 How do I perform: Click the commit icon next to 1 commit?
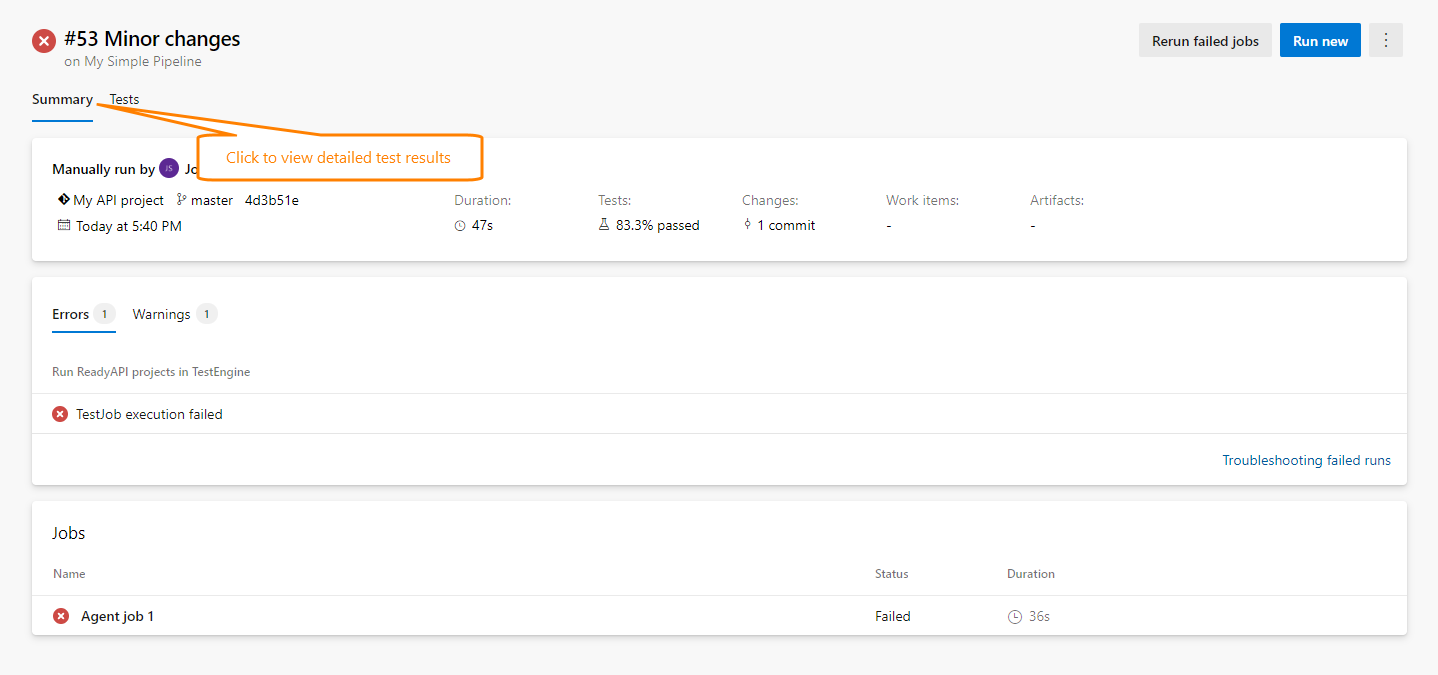[x=748, y=224]
